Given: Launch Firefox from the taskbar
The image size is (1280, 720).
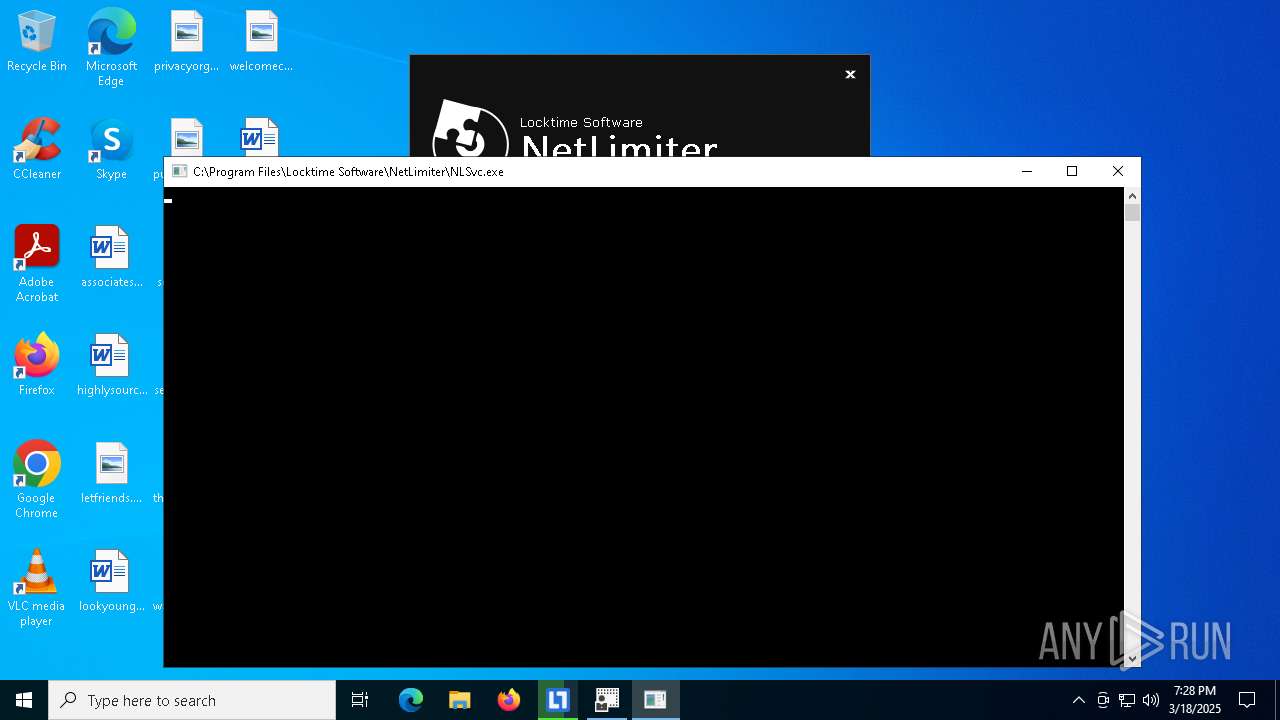Looking at the screenshot, I should coord(509,700).
